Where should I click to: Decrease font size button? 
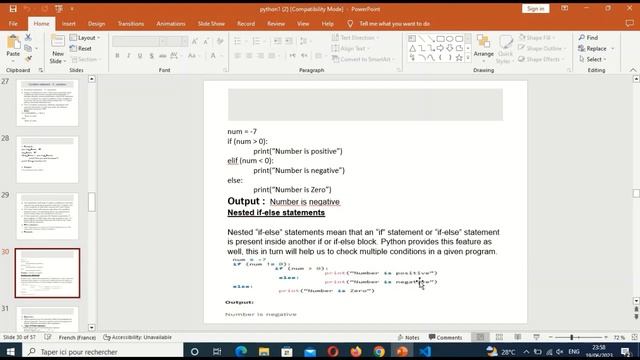click(x=206, y=41)
